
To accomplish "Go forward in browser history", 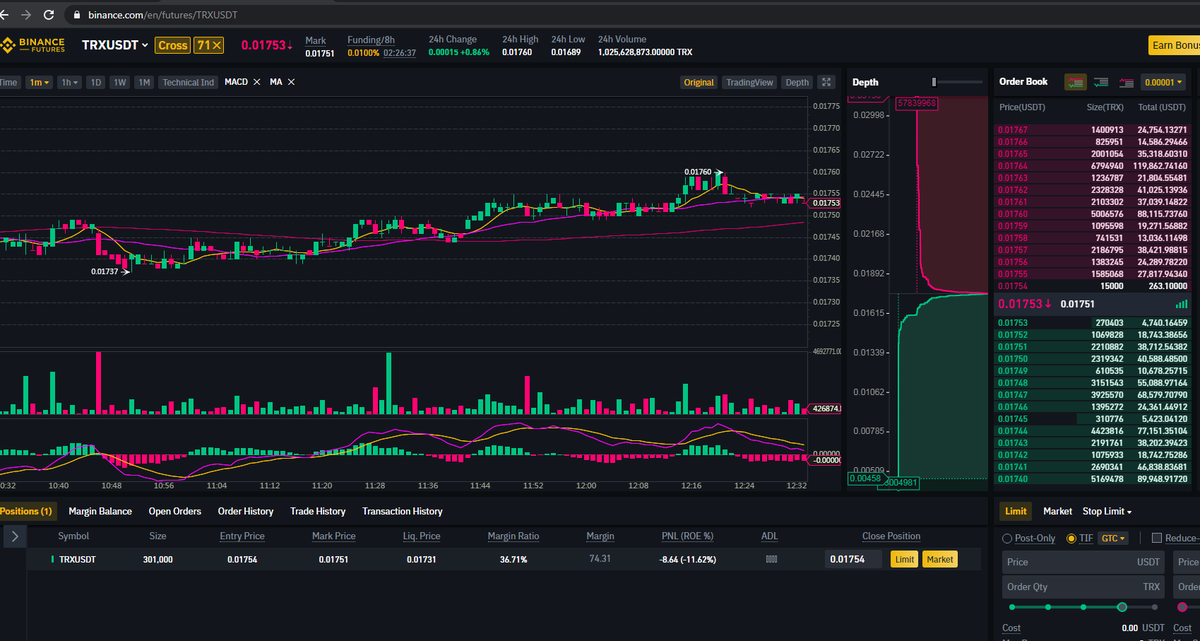I will (x=25, y=15).
